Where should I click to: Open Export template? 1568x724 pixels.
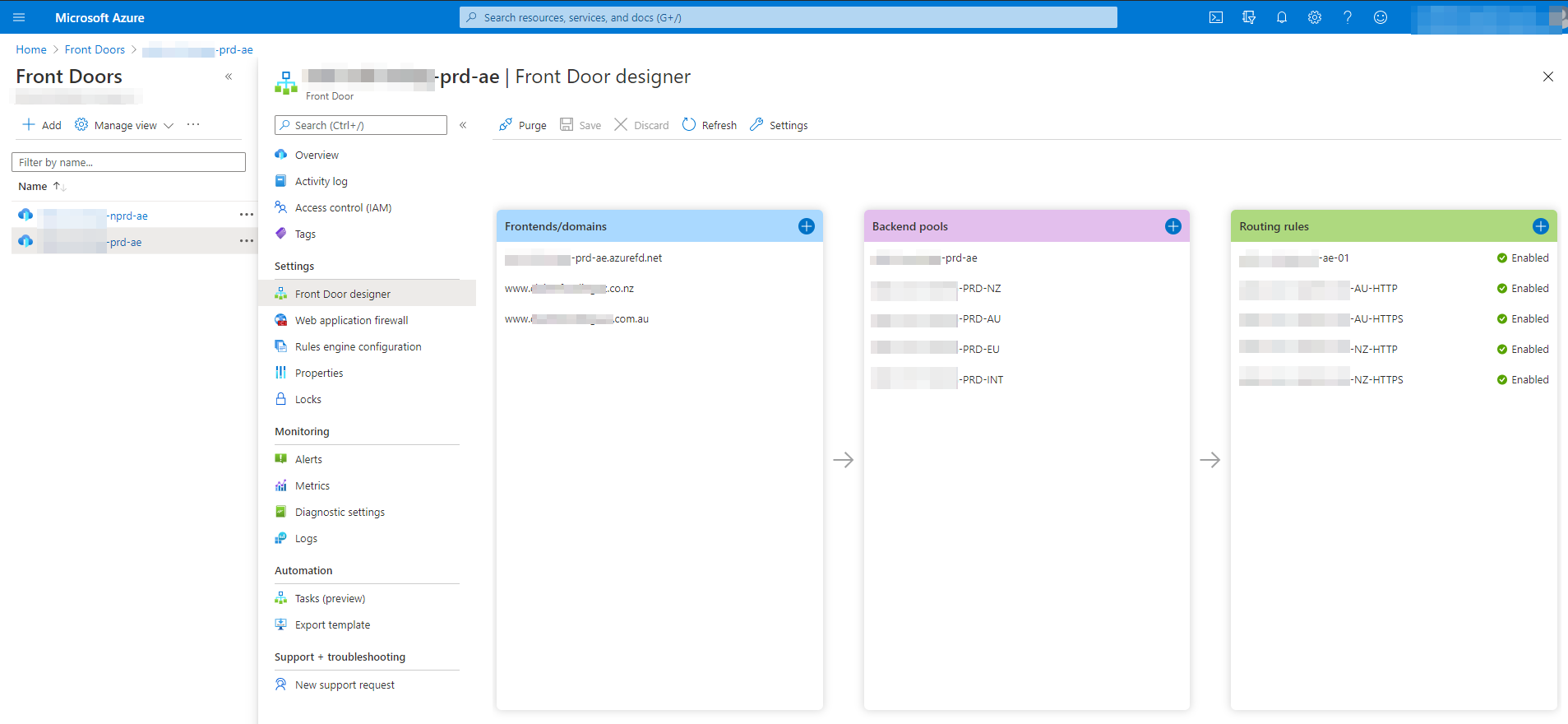point(332,624)
